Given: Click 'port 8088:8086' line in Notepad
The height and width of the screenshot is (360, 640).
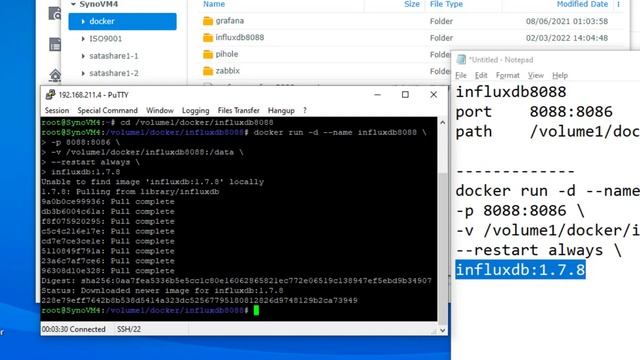Looking at the screenshot, I should pyautogui.click(x=534, y=112).
